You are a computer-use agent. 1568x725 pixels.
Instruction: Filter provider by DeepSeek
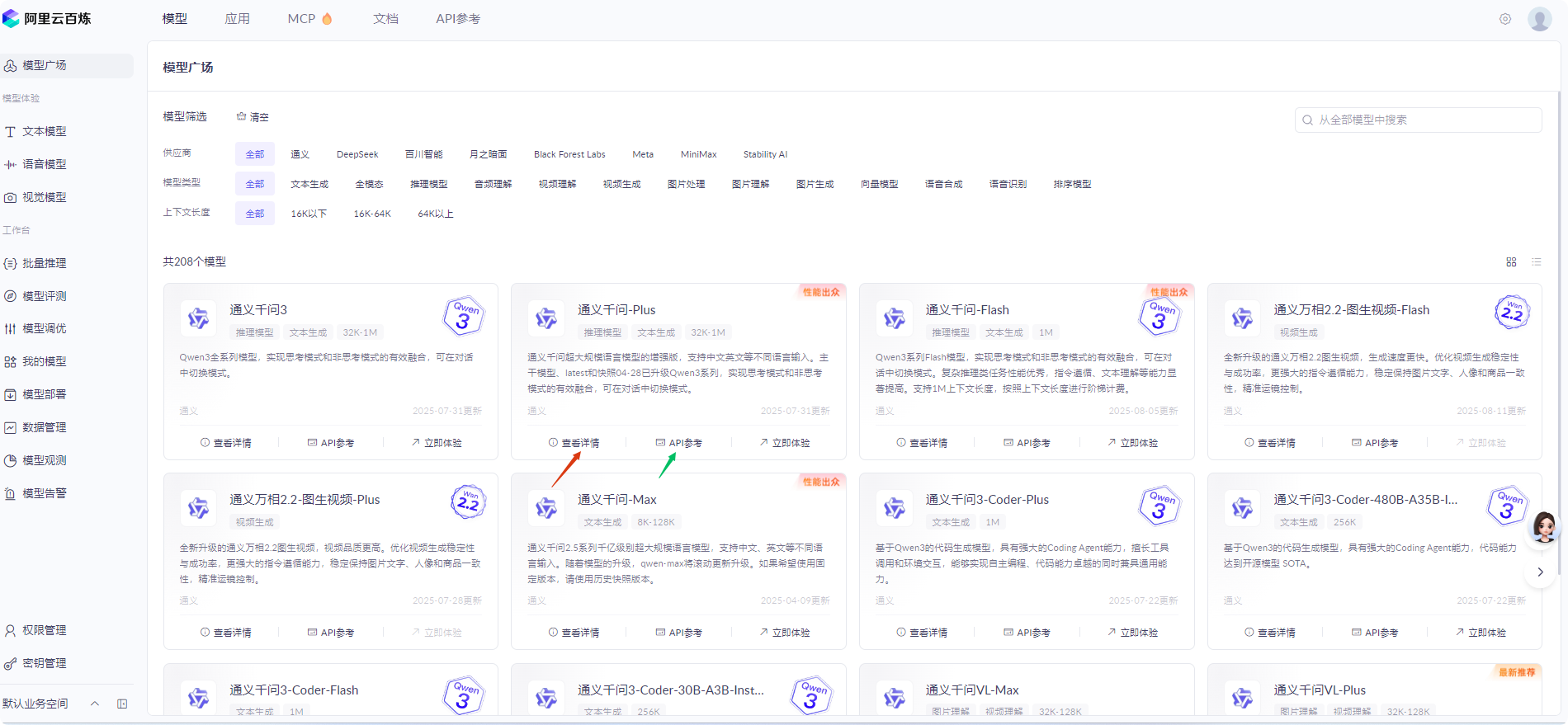tap(357, 154)
